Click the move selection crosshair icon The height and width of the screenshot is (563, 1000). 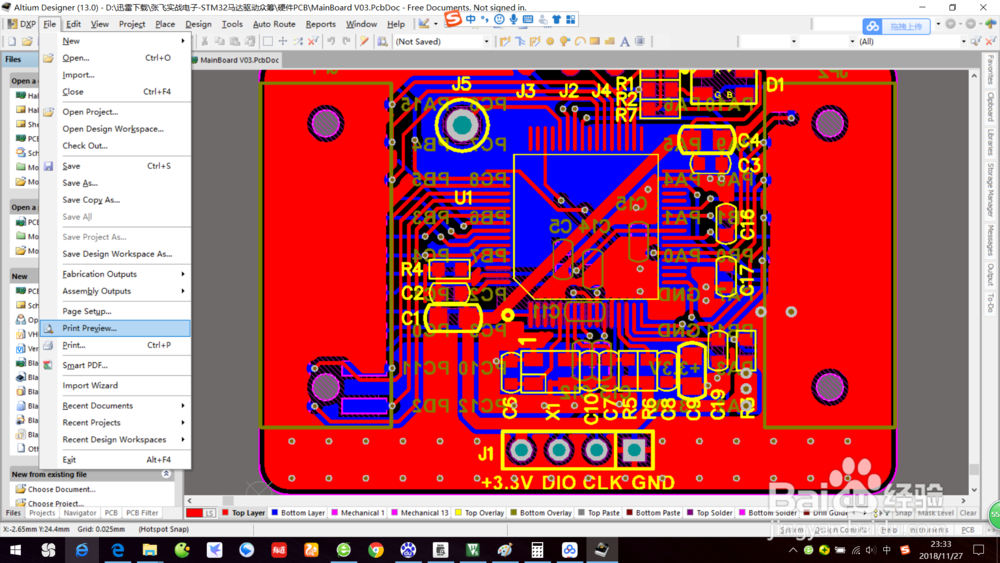283,41
